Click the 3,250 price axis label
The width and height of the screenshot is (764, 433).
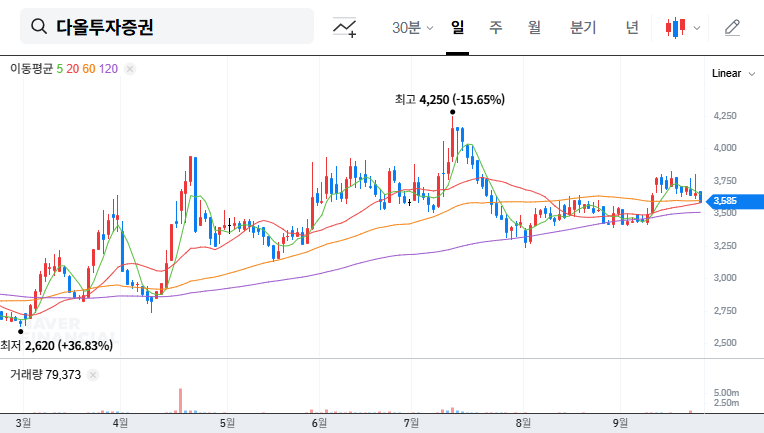(x=725, y=245)
